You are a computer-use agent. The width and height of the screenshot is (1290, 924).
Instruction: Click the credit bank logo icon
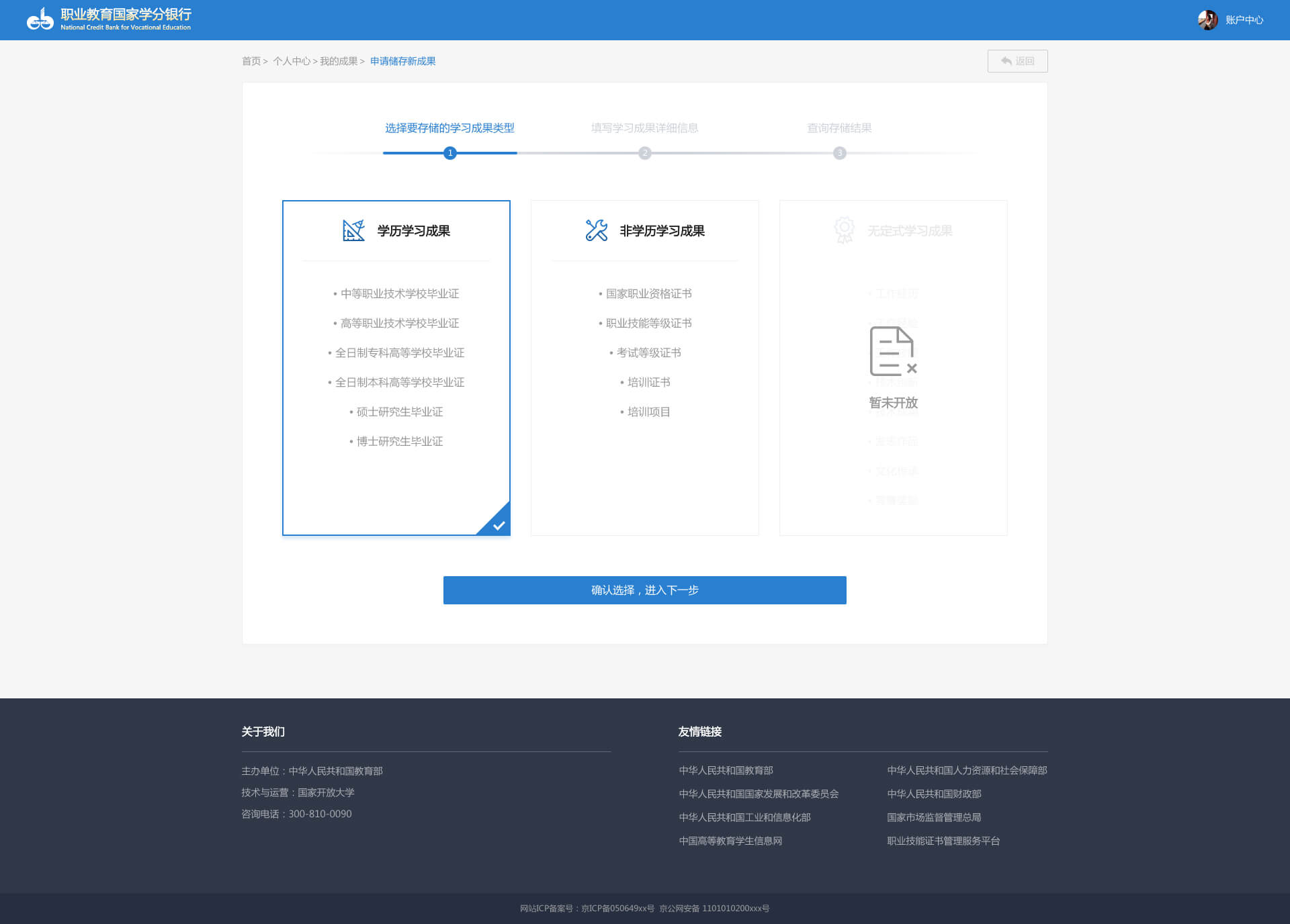pos(40,19)
